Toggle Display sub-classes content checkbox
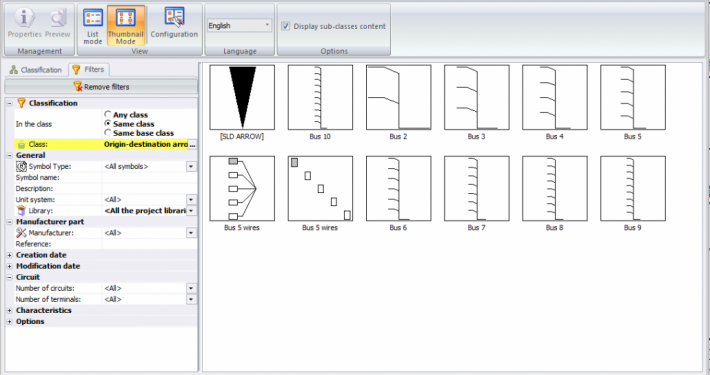Viewport: 710px width, 375px height. [286, 26]
